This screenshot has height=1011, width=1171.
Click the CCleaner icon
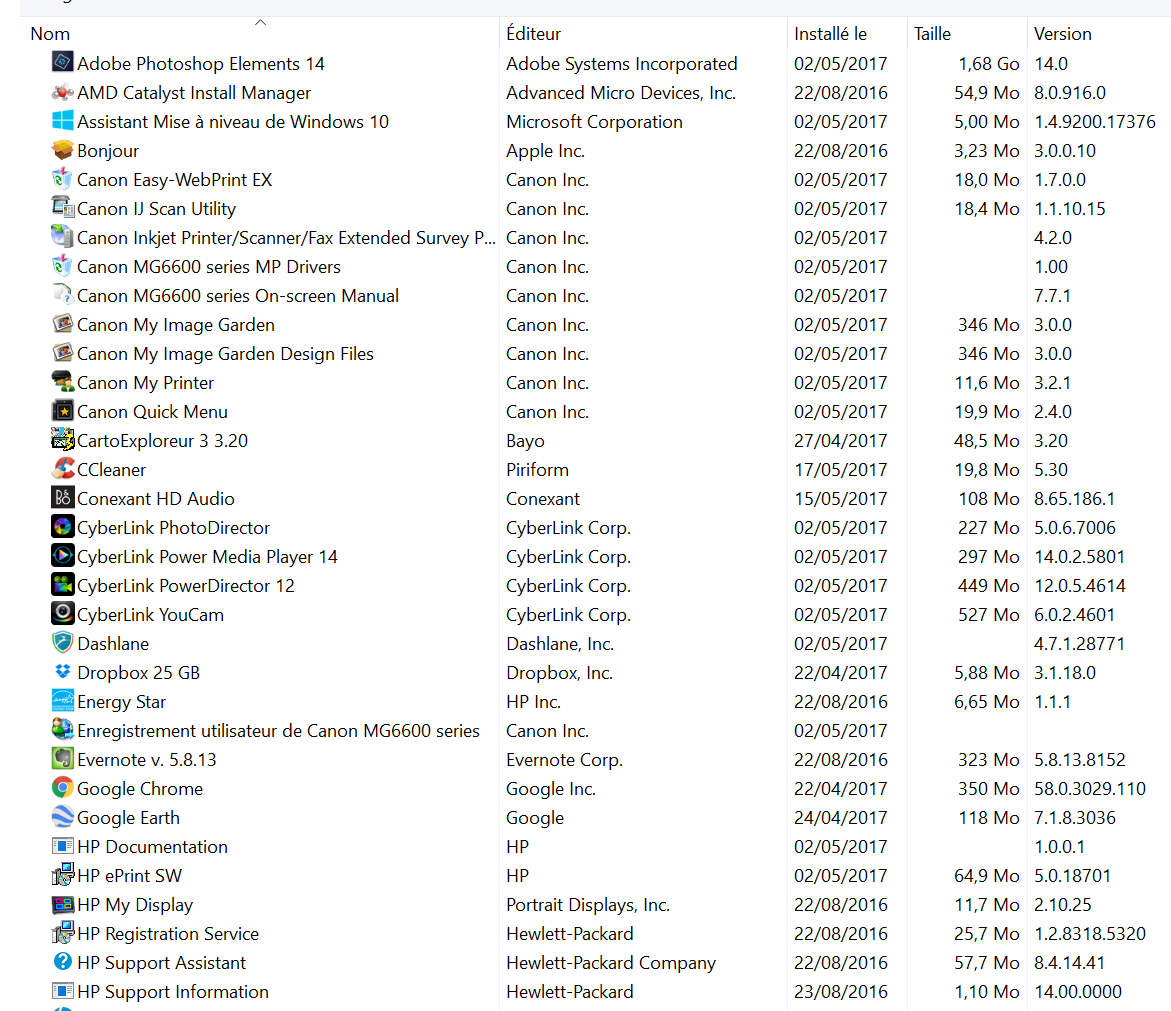(x=63, y=468)
